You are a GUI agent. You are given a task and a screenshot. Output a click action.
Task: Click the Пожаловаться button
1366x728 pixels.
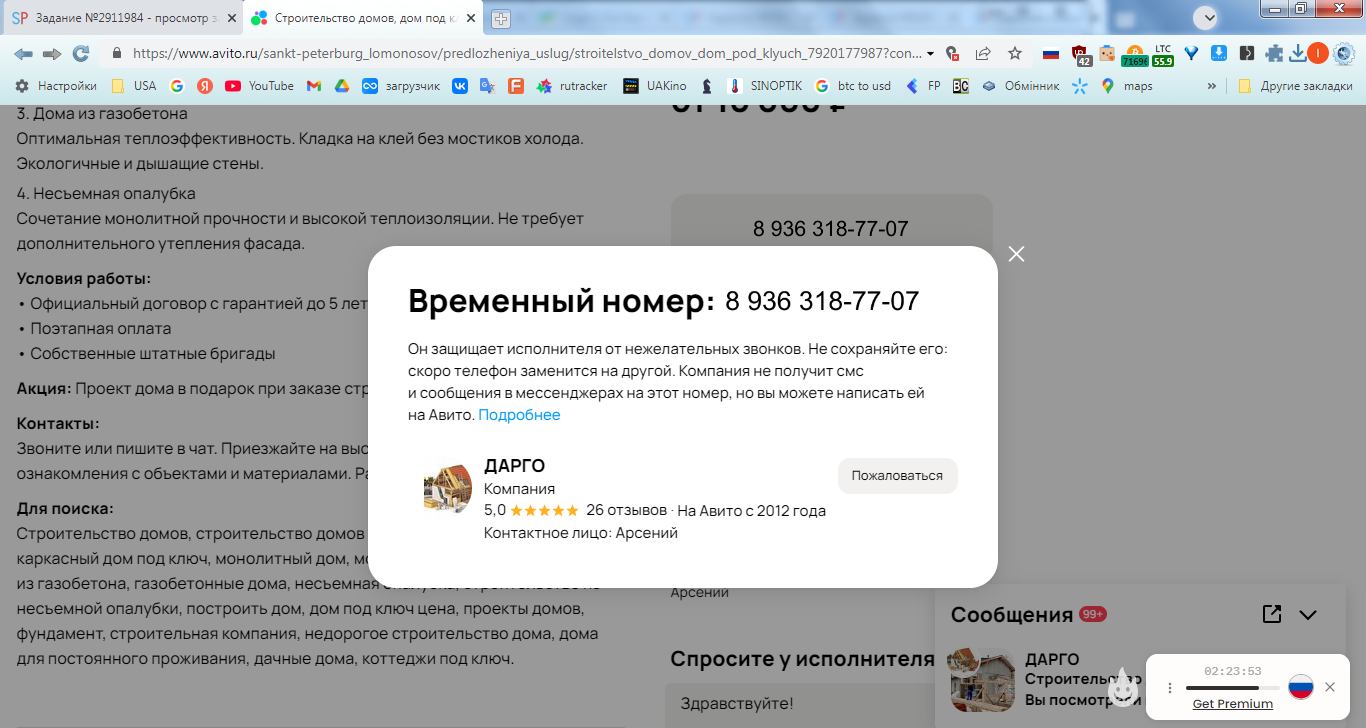pos(897,476)
